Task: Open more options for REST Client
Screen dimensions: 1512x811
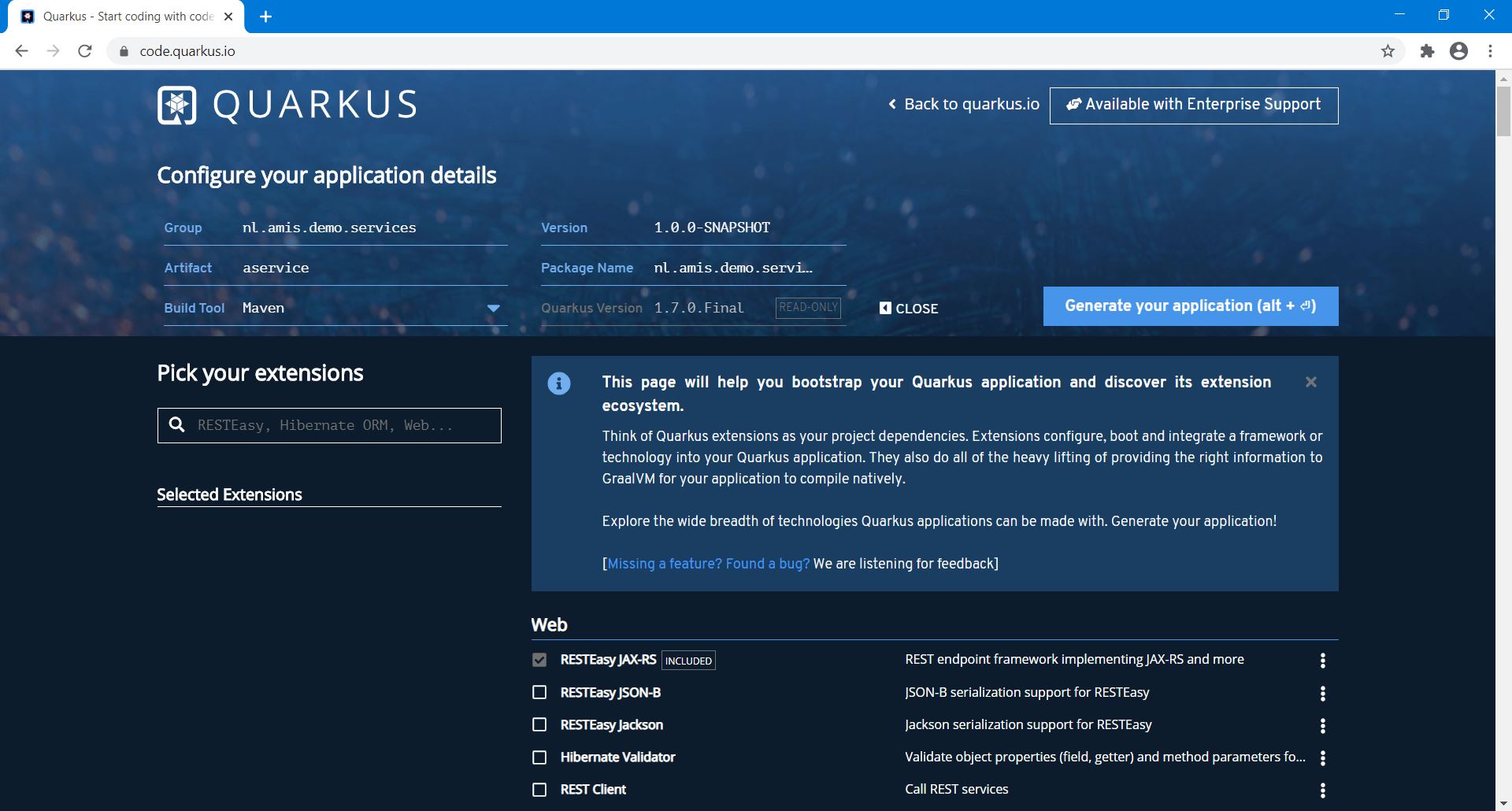Action: click(1322, 790)
